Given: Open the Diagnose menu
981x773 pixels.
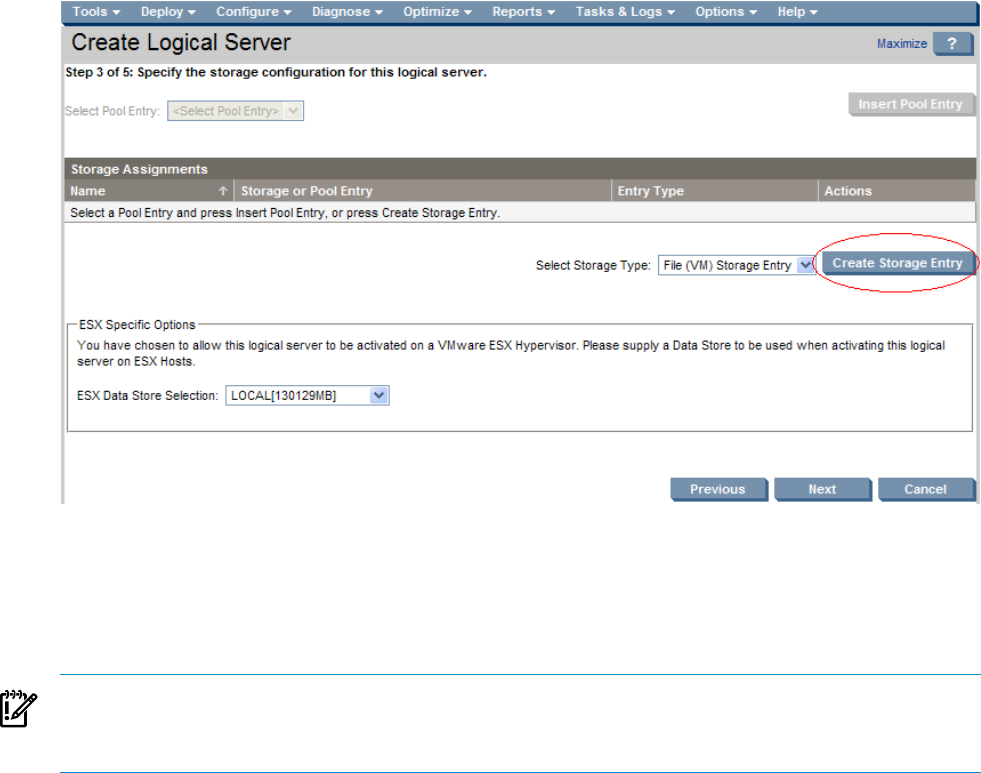Looking at the screenshot, I should coord(346,12).
